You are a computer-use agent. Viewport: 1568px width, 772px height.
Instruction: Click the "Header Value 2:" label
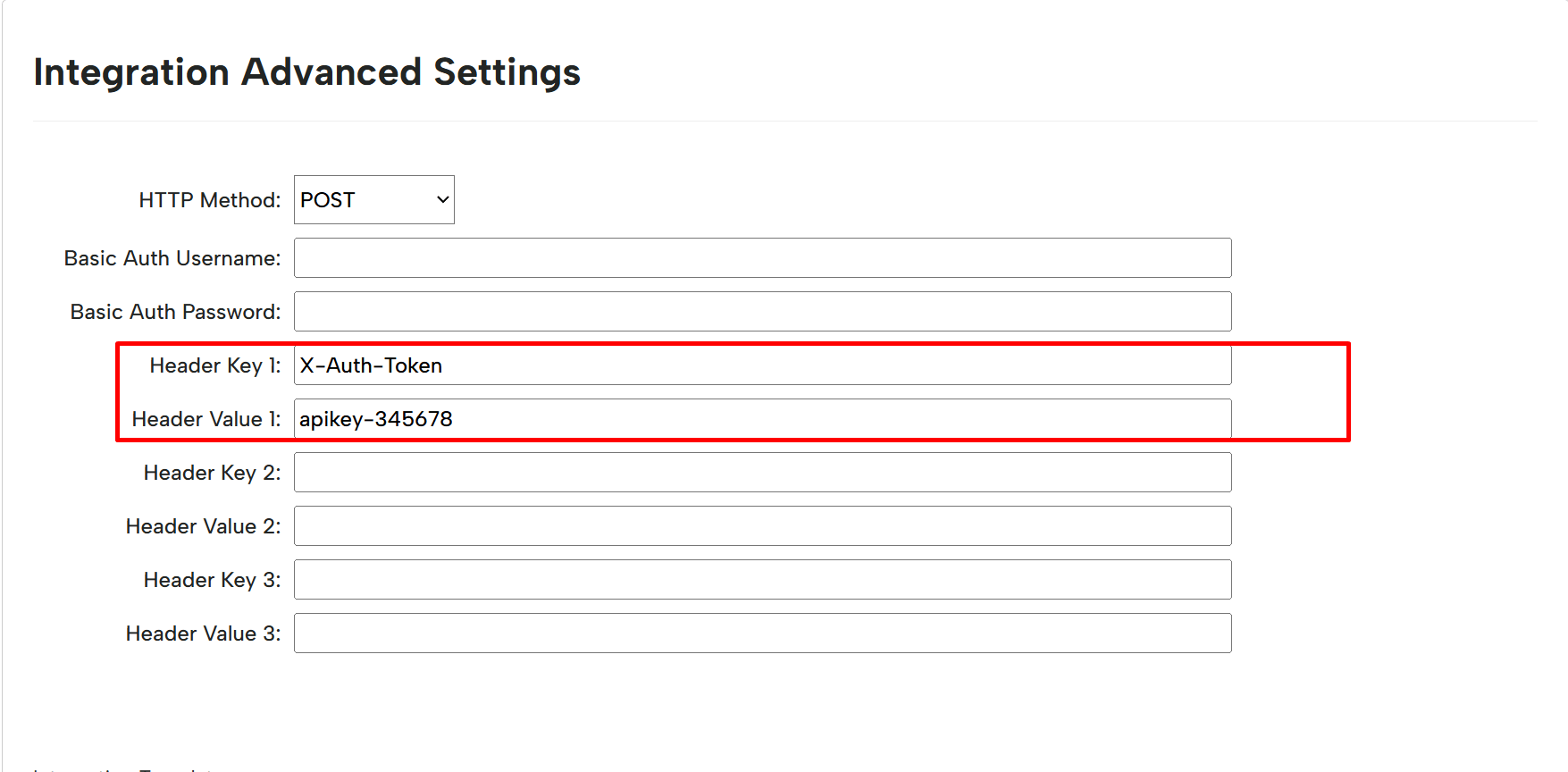coord(203,526)
